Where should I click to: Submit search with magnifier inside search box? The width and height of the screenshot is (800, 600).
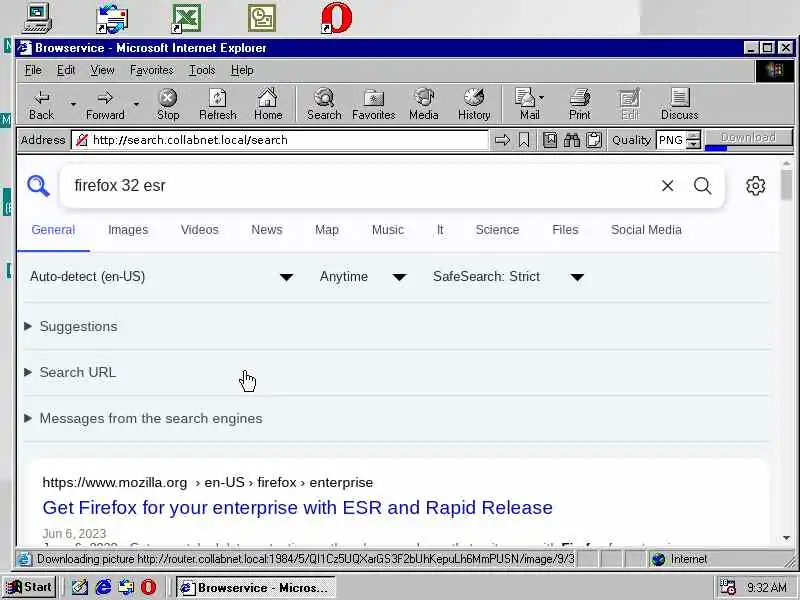tap(703, 186)
